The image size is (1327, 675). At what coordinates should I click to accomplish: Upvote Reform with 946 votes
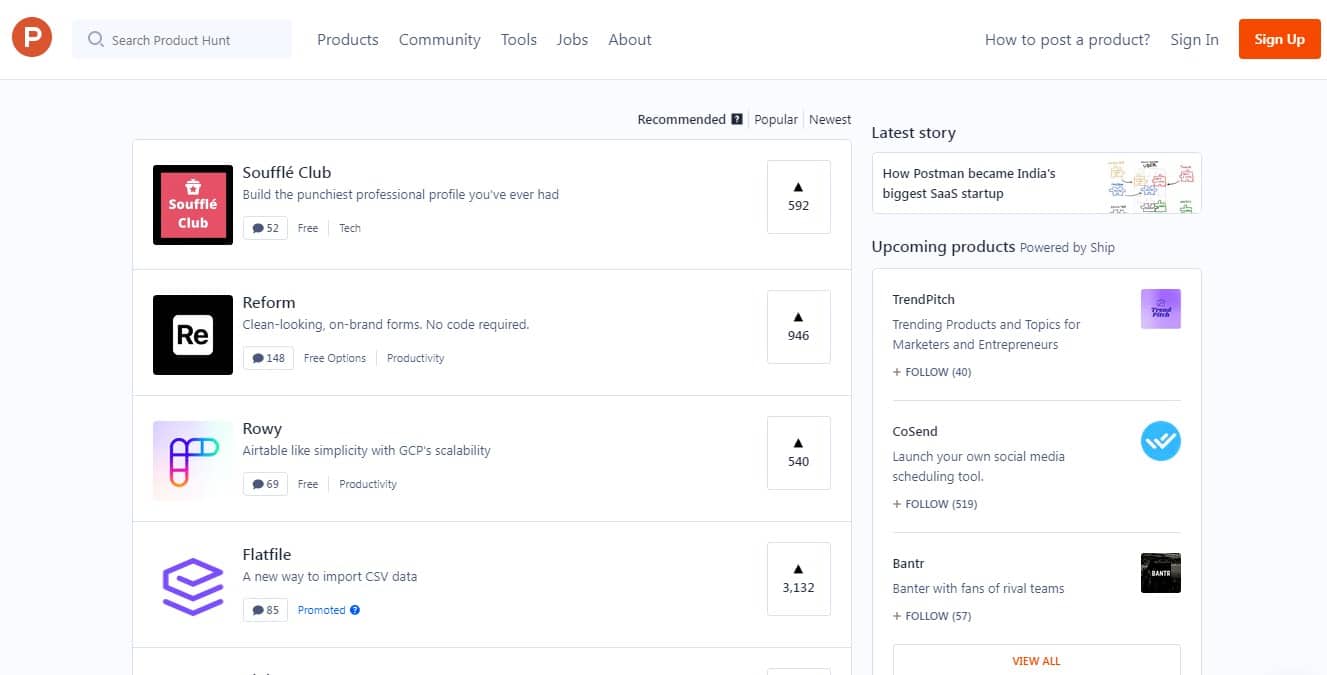coord(798,327)
